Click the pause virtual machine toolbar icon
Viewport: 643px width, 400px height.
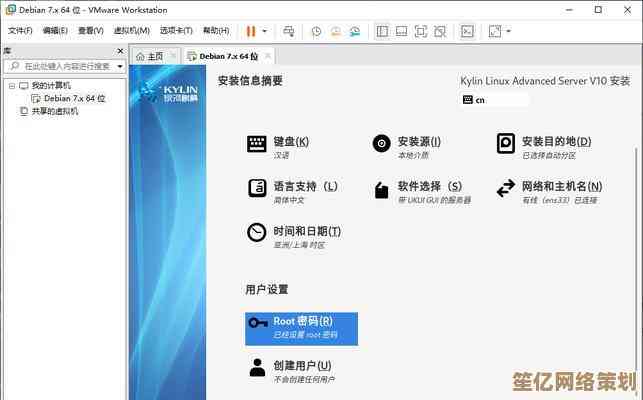[x=250, y=31]
